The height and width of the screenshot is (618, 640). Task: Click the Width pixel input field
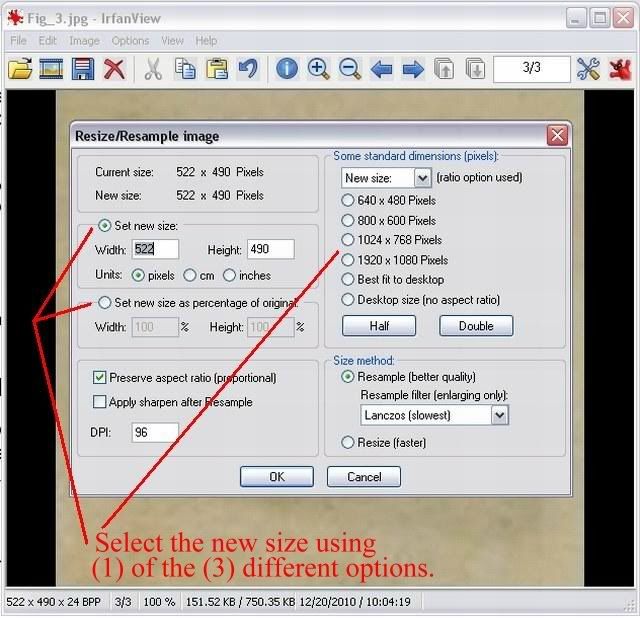point(156,249)
